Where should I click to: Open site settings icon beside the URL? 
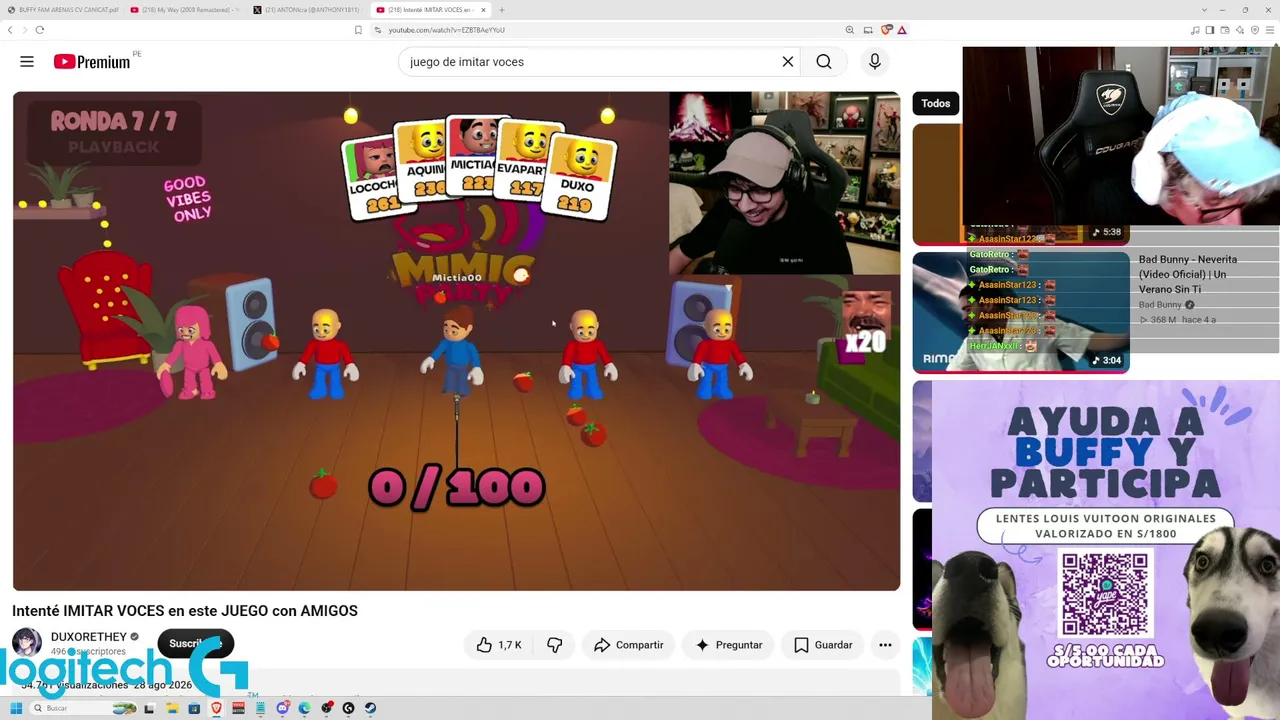(378, 30)
